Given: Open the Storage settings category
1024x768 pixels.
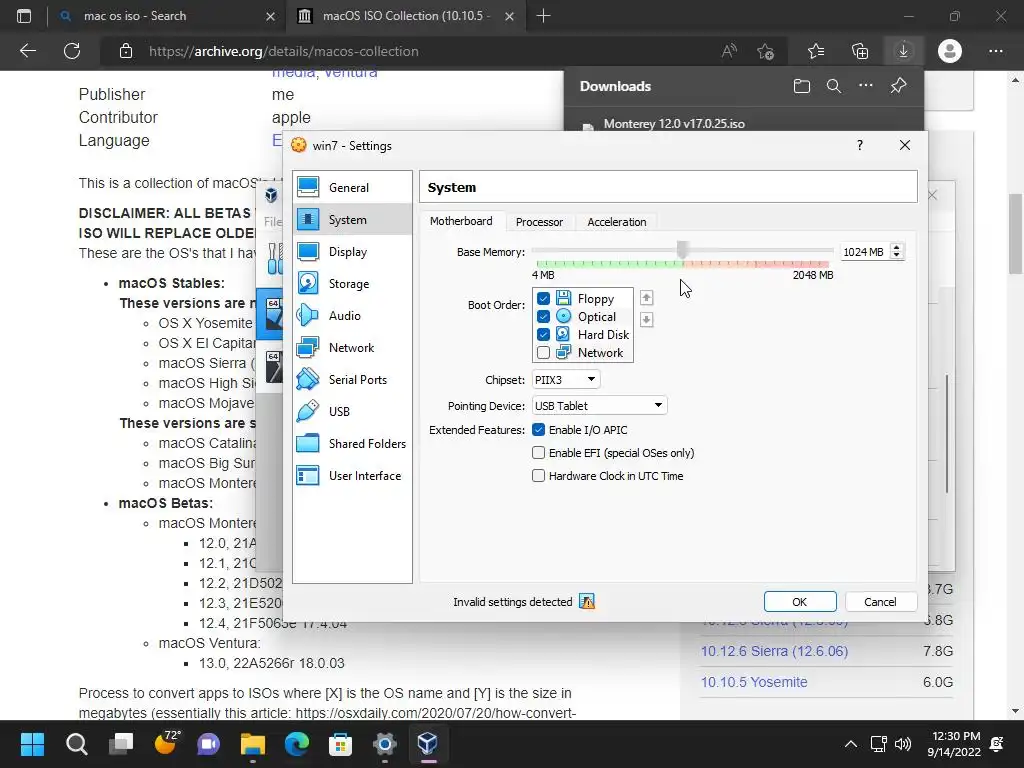Looking at the screenshot, I should tap(353, 283).
